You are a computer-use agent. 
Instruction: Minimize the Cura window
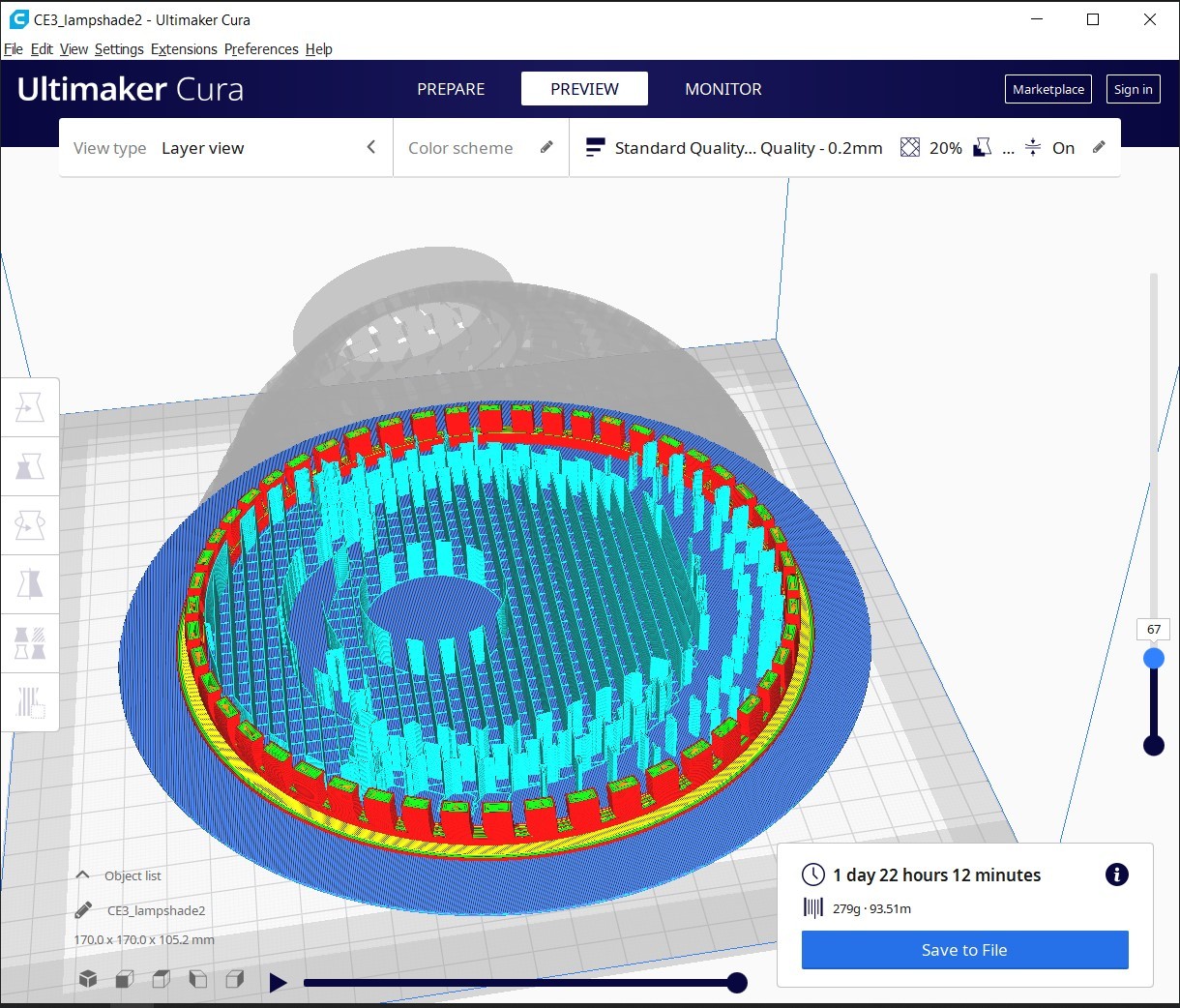pos(1037,19)
